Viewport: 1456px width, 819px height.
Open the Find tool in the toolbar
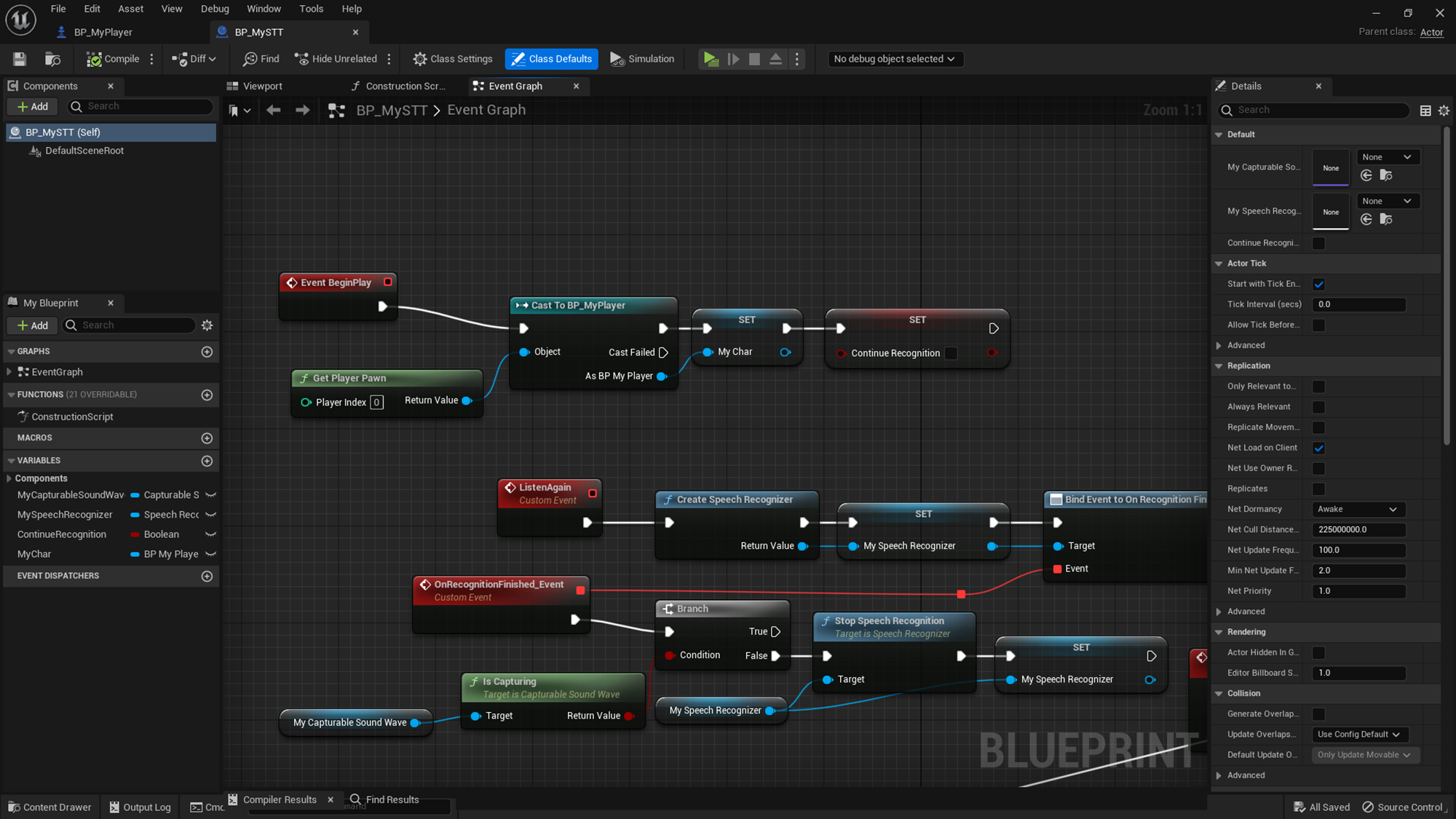(x=260, y=59)
